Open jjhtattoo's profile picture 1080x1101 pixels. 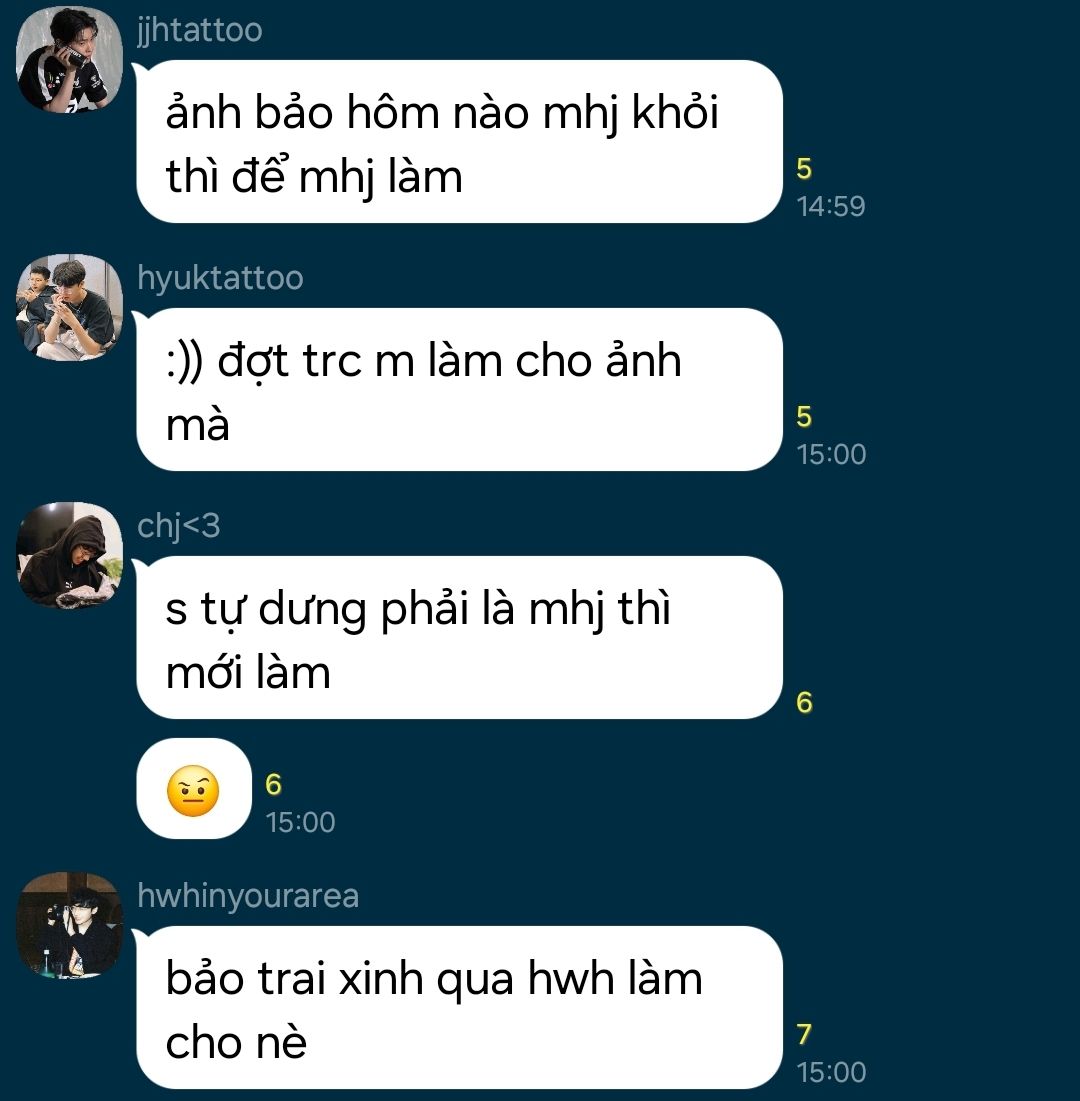point(70,60)
